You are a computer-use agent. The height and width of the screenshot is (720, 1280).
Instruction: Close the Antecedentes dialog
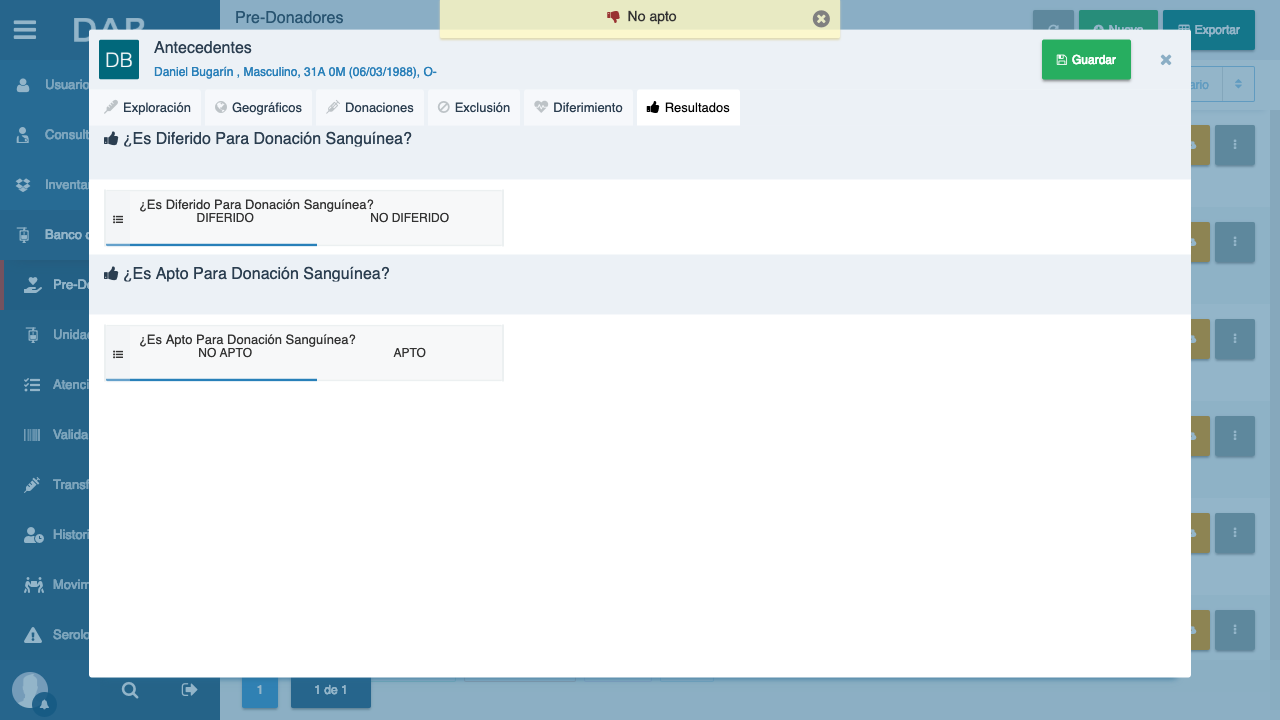[1166, 60]
